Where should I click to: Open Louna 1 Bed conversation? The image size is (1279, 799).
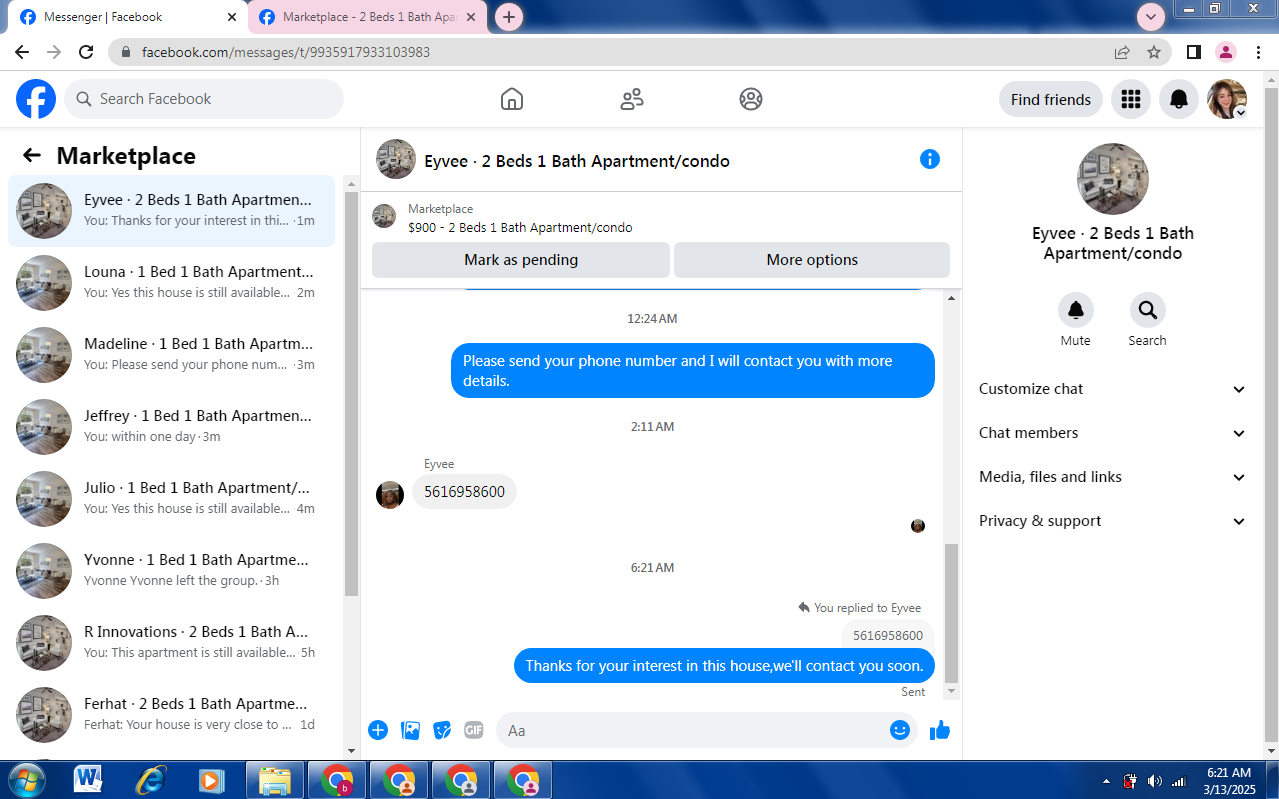pos(171,282)
